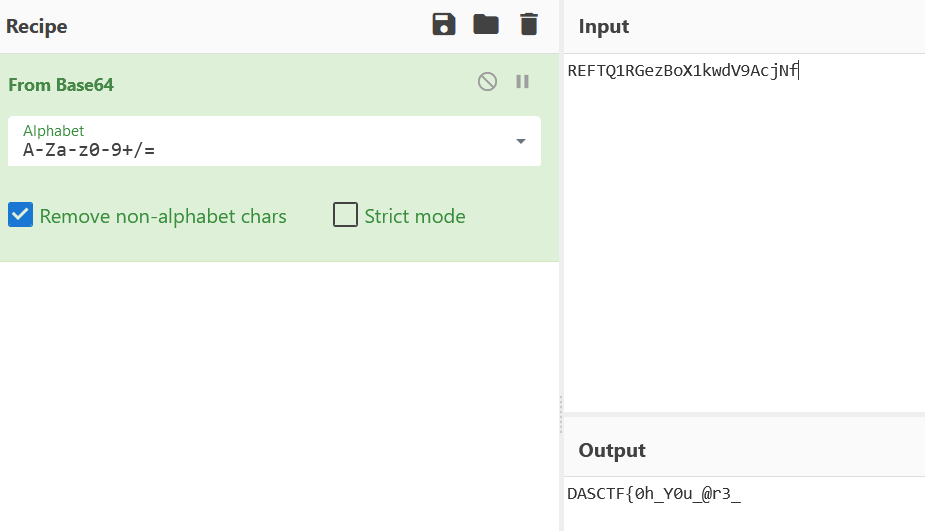925x531 pixels.
Task: Uncheck Remove non-alphabet chars
Action: 21,215
